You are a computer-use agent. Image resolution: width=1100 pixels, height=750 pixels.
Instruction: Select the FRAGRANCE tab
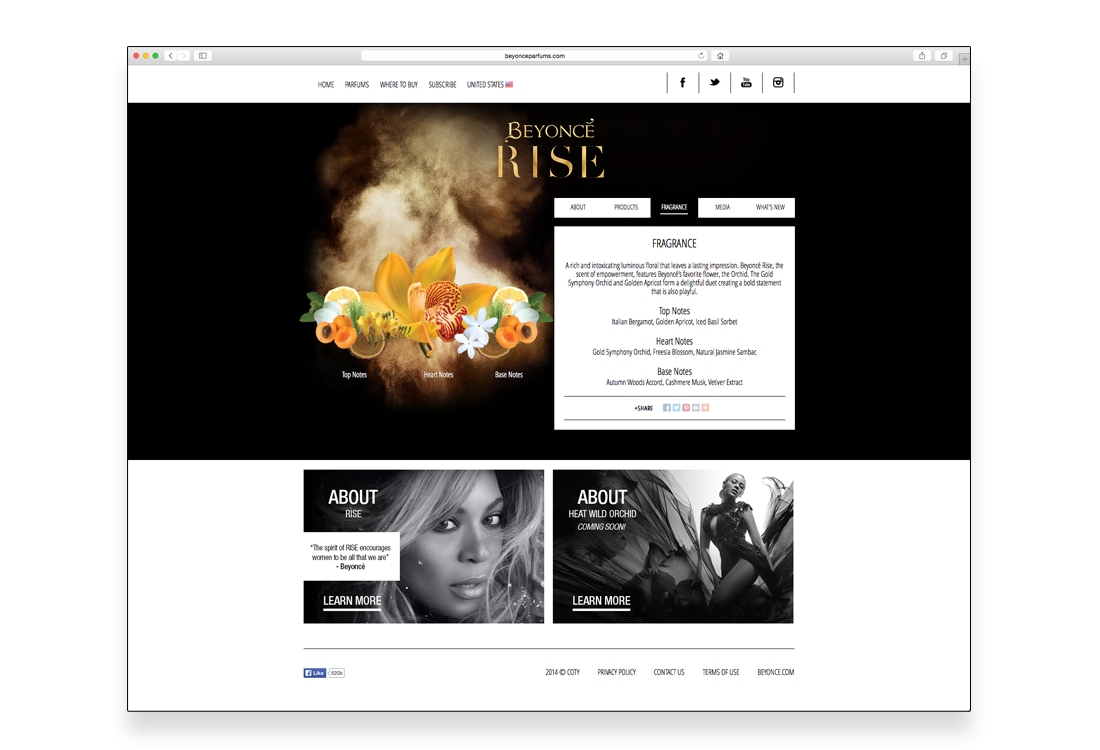[x=674, y=207]
